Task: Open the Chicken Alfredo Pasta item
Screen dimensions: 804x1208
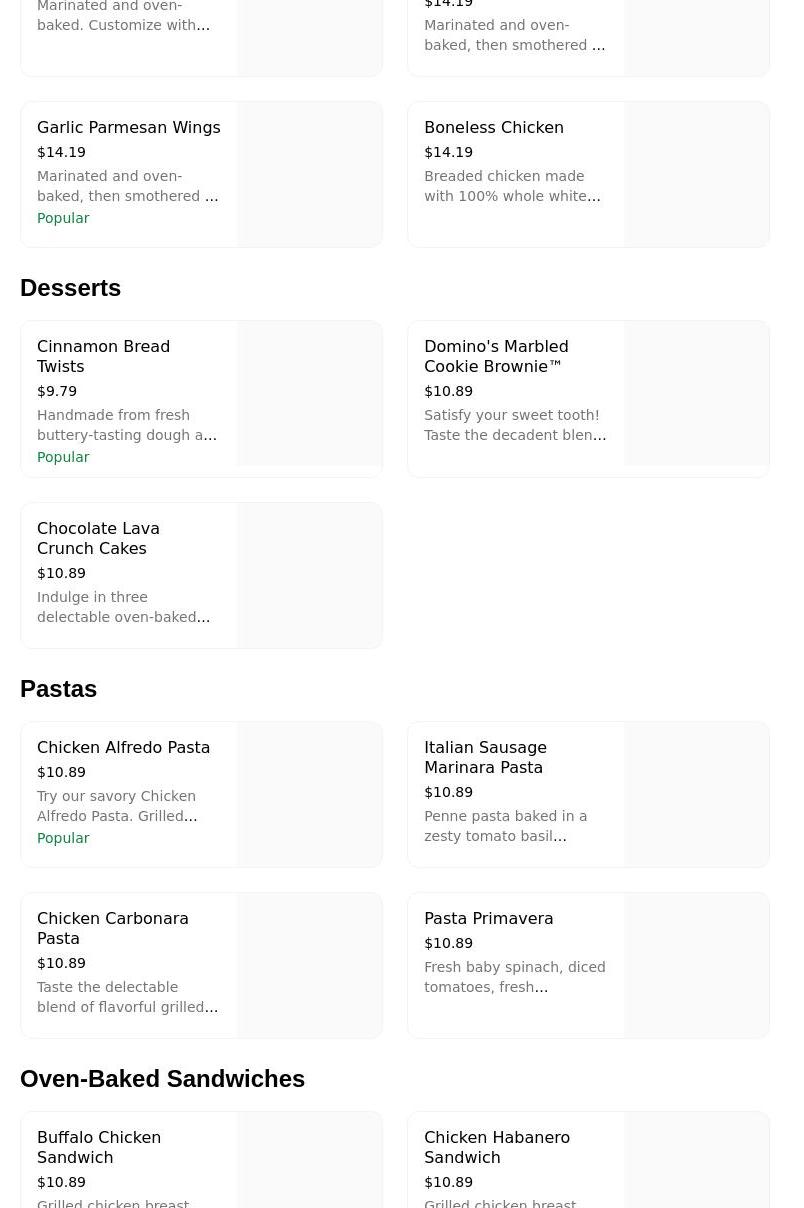Action: point(123,748)
